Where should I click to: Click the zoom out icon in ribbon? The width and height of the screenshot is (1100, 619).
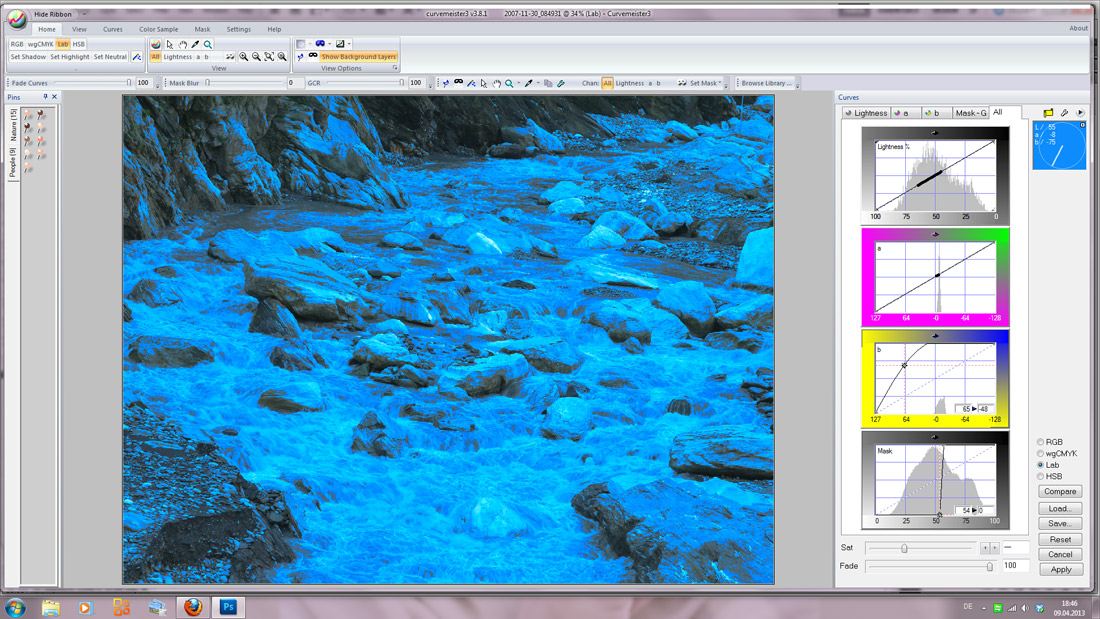coord(256,57)
